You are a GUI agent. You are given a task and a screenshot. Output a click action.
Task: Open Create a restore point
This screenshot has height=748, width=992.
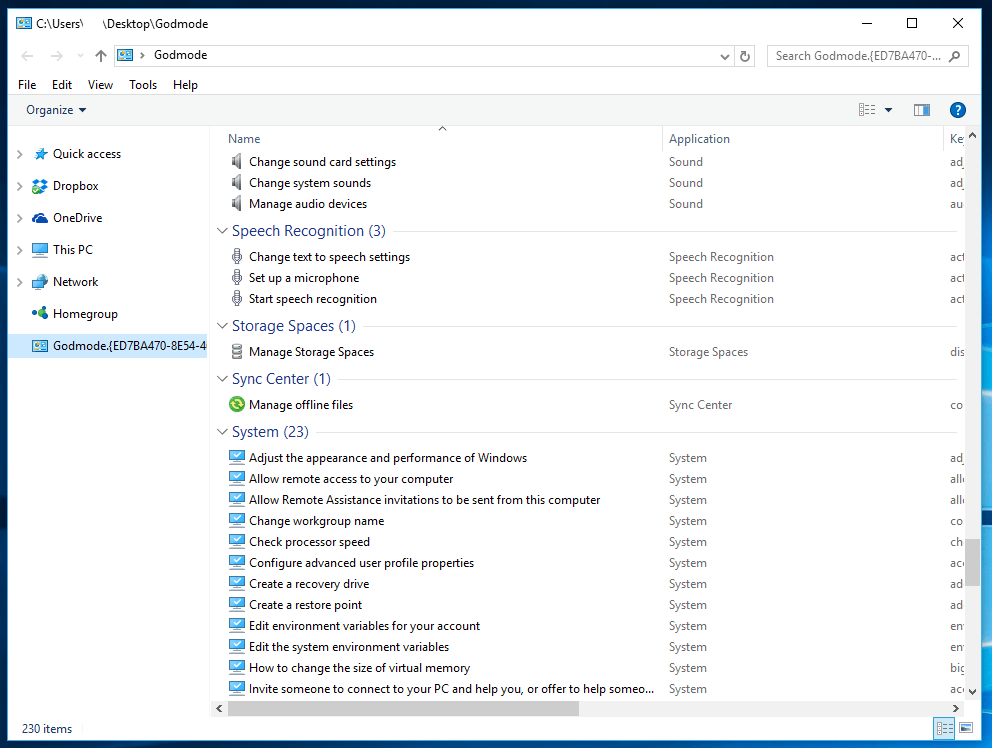point(305,605)
